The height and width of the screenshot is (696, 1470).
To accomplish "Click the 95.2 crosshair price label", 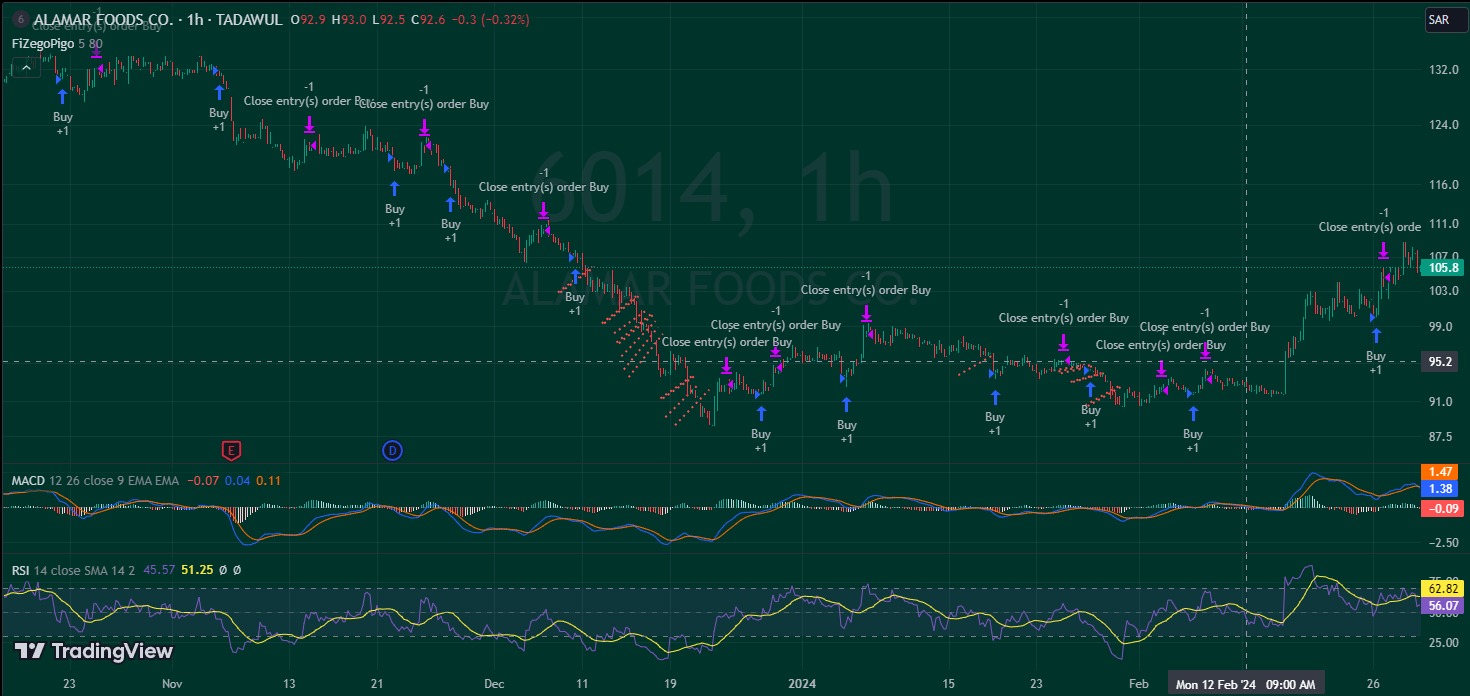I will (x=1441, y=362).
